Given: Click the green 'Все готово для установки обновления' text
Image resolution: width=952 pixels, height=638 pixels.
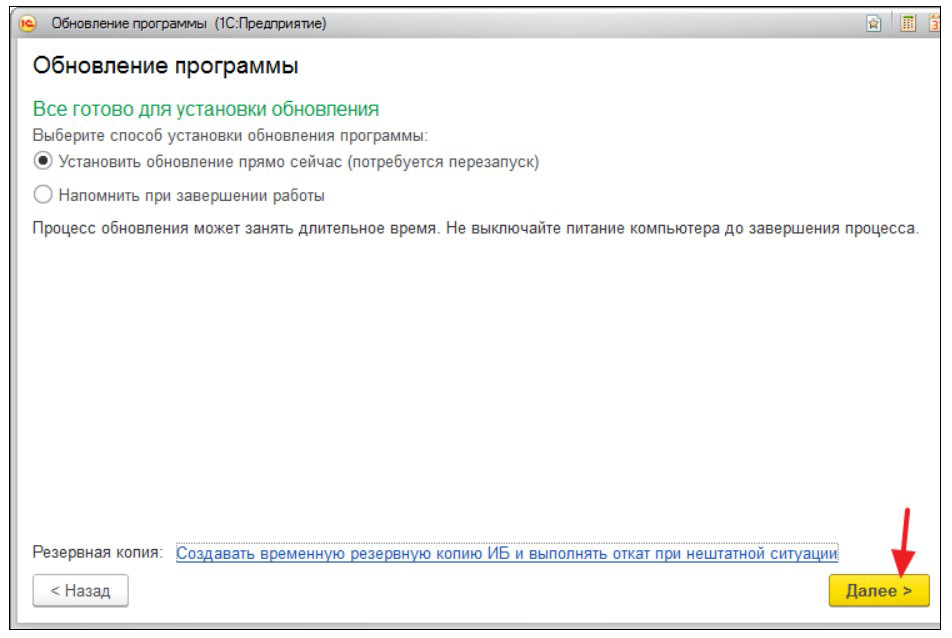Looking at the screenshot, I should point(206,109).
